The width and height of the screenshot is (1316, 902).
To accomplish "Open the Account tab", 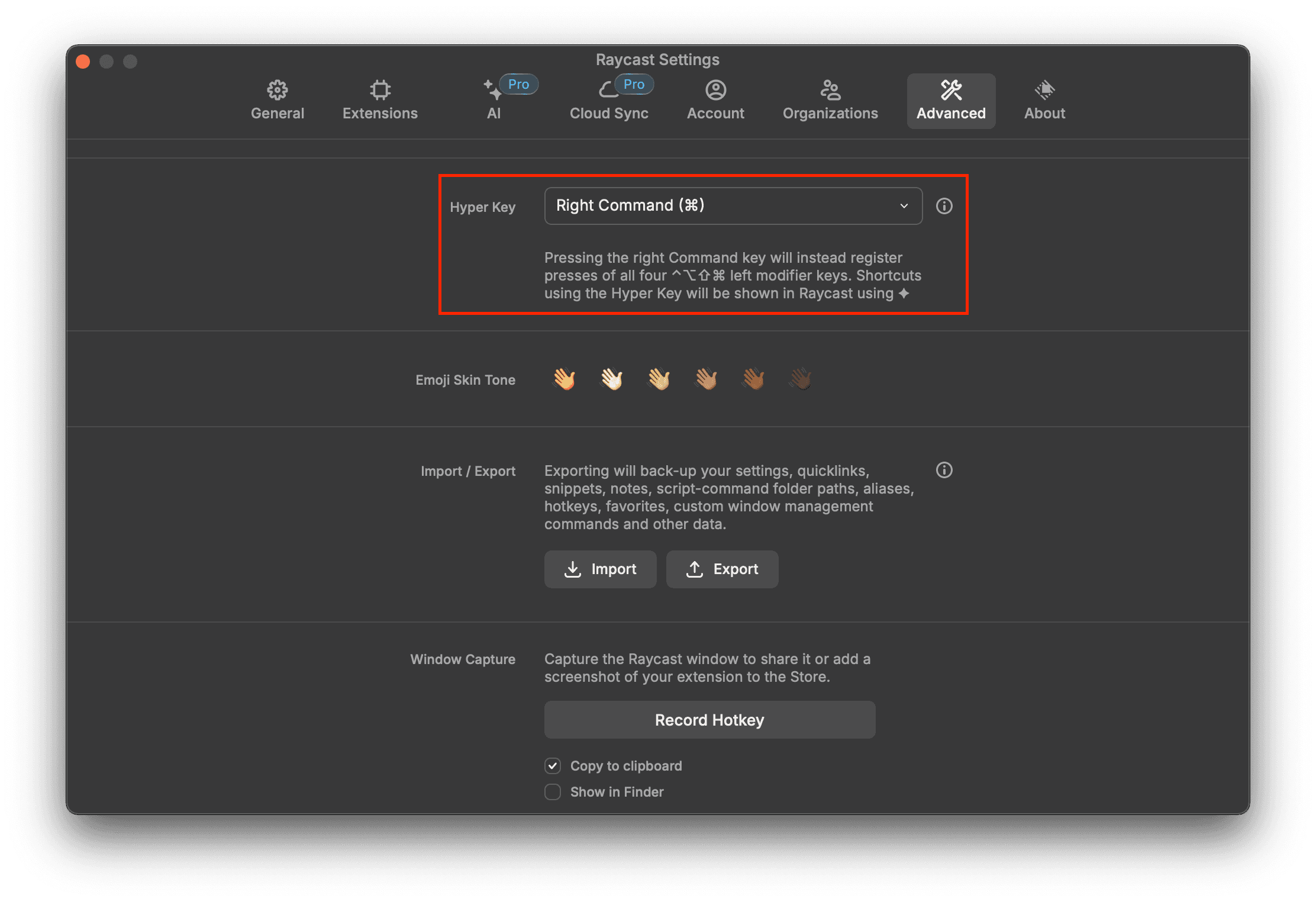I will 715,101.
